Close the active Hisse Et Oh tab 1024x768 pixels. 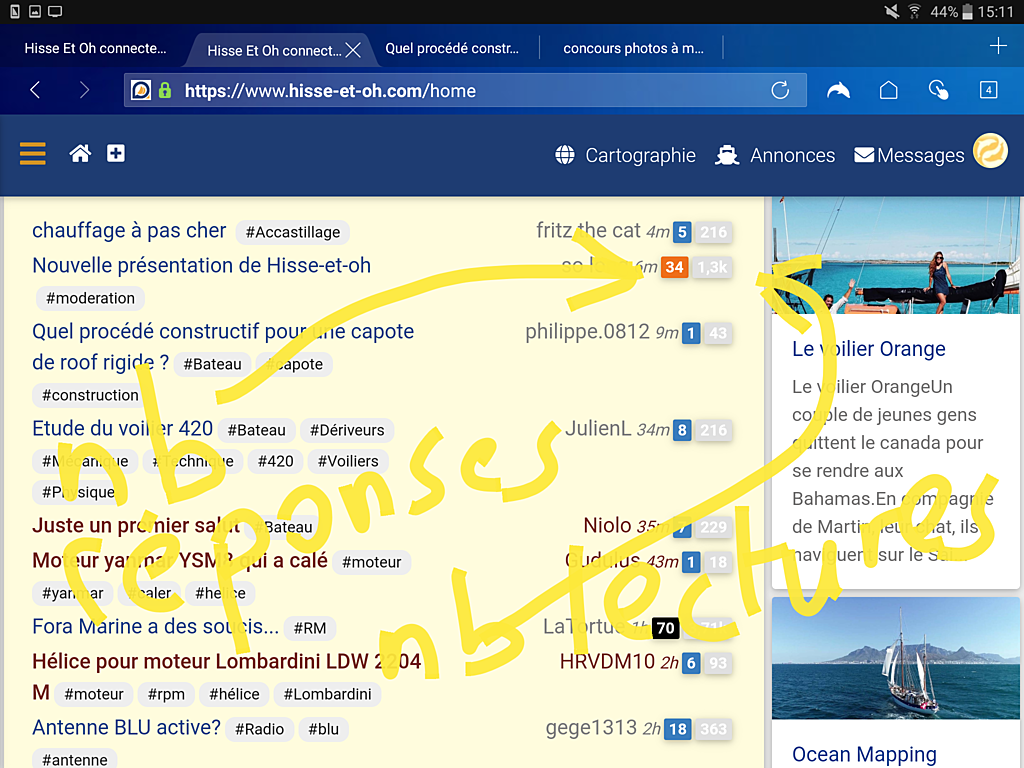coord(353,50)
